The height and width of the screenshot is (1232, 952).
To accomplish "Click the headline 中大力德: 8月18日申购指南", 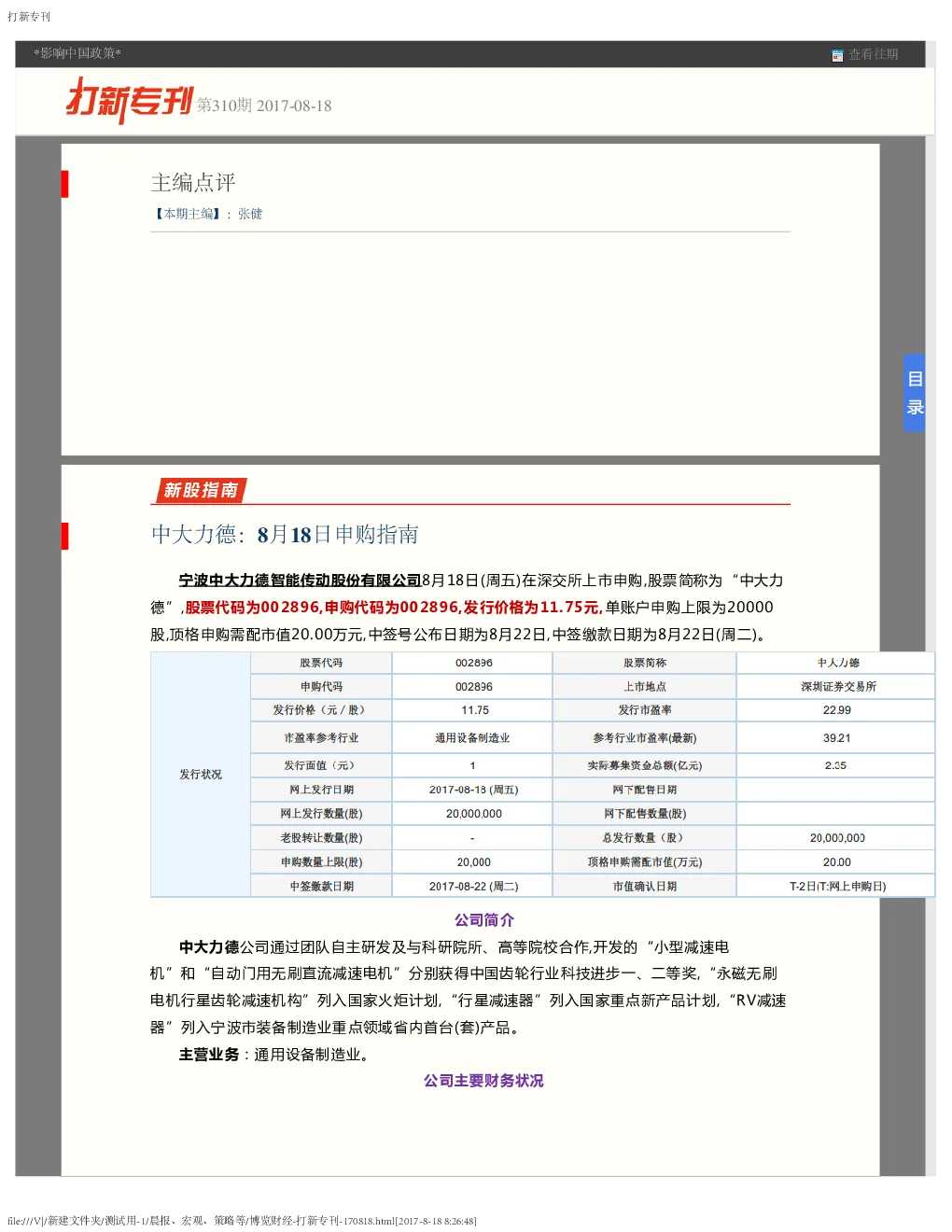I will coord(285,534).
